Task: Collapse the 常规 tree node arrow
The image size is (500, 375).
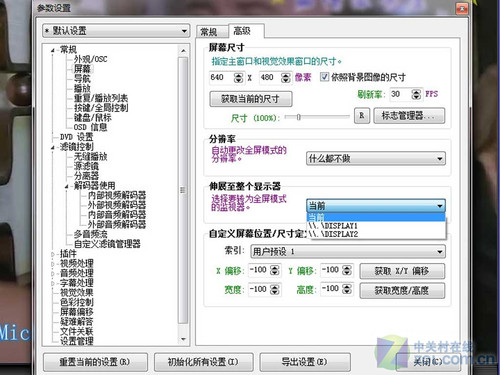Action: tap(53, 50)
